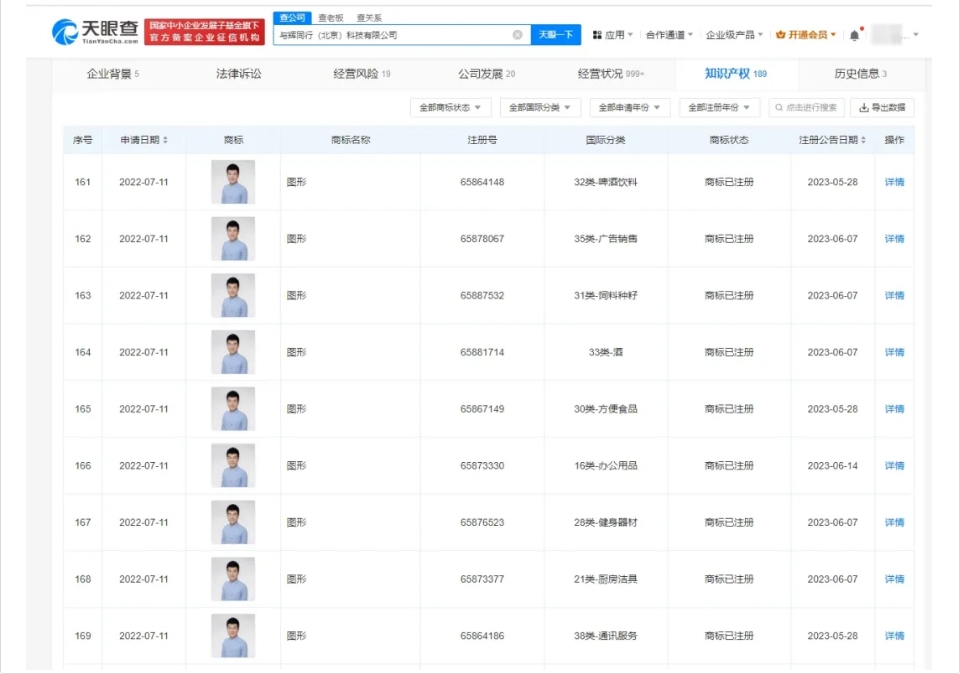
Task: Open the 经营状况 tab
Action: [x=610, y=74]
